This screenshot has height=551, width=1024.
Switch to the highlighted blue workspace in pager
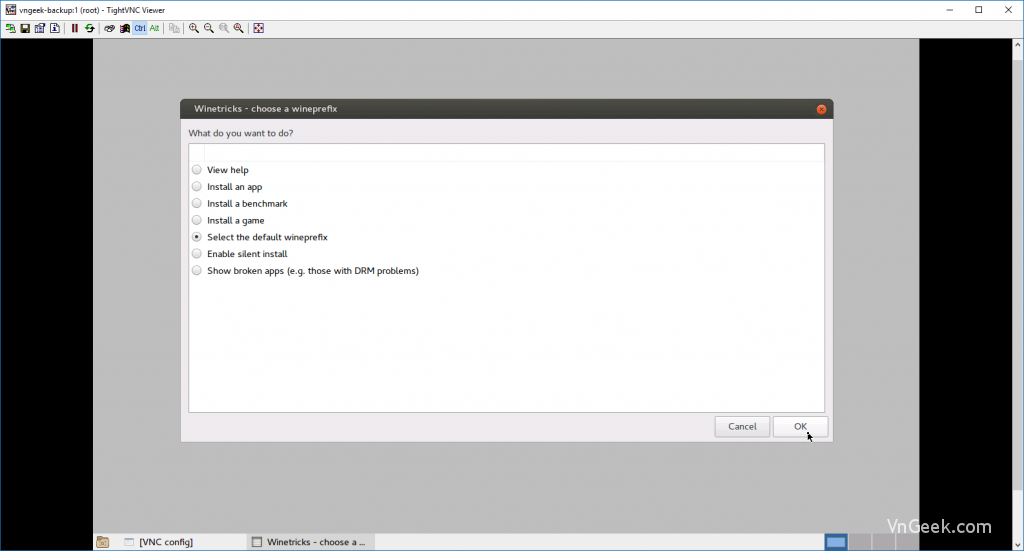coord(836,542)
